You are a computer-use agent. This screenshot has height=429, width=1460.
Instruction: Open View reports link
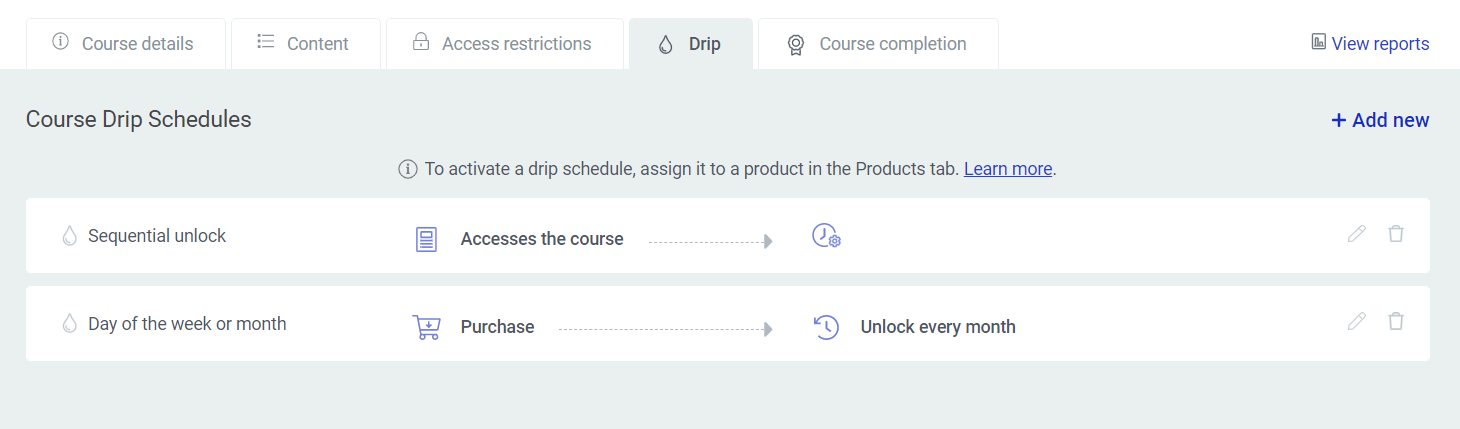point(1370,43)
